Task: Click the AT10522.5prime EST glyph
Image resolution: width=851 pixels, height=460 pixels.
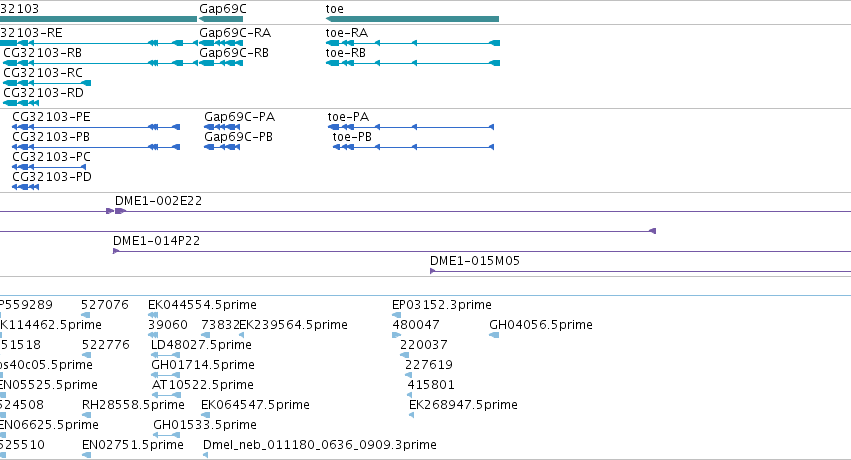Action: coord(166,395)
